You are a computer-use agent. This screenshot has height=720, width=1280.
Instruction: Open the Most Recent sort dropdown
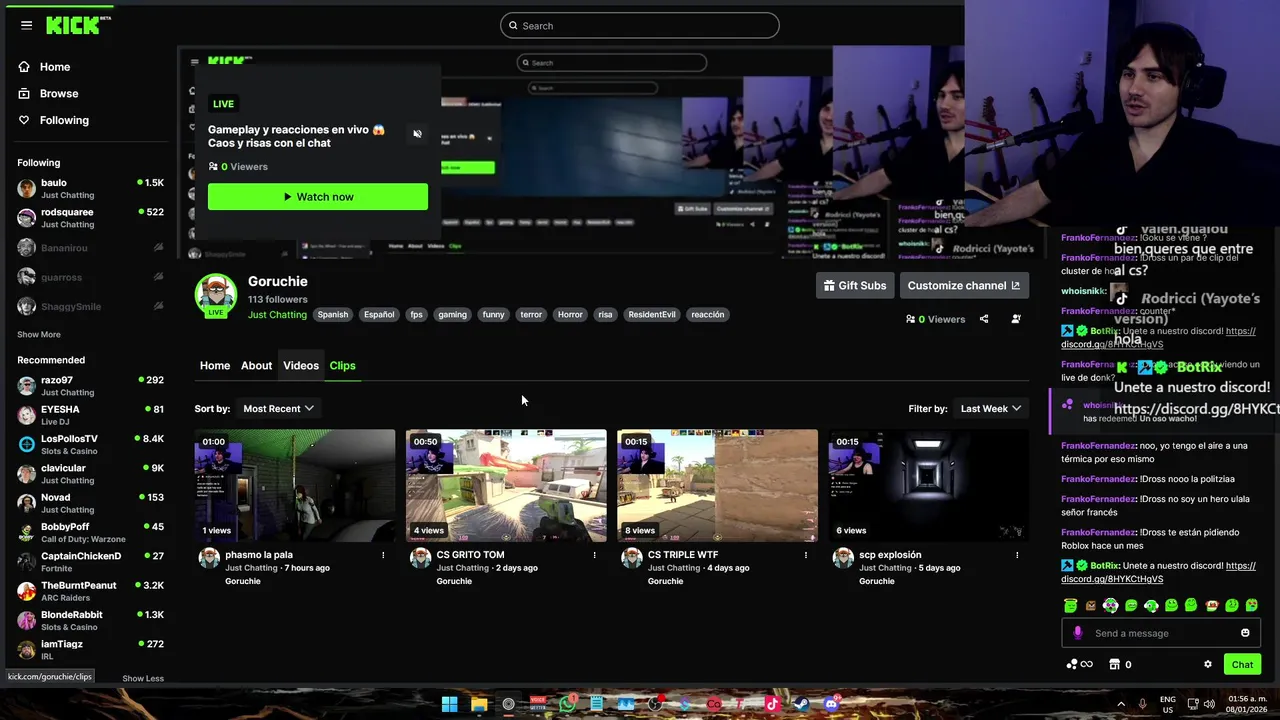(278, 408)
